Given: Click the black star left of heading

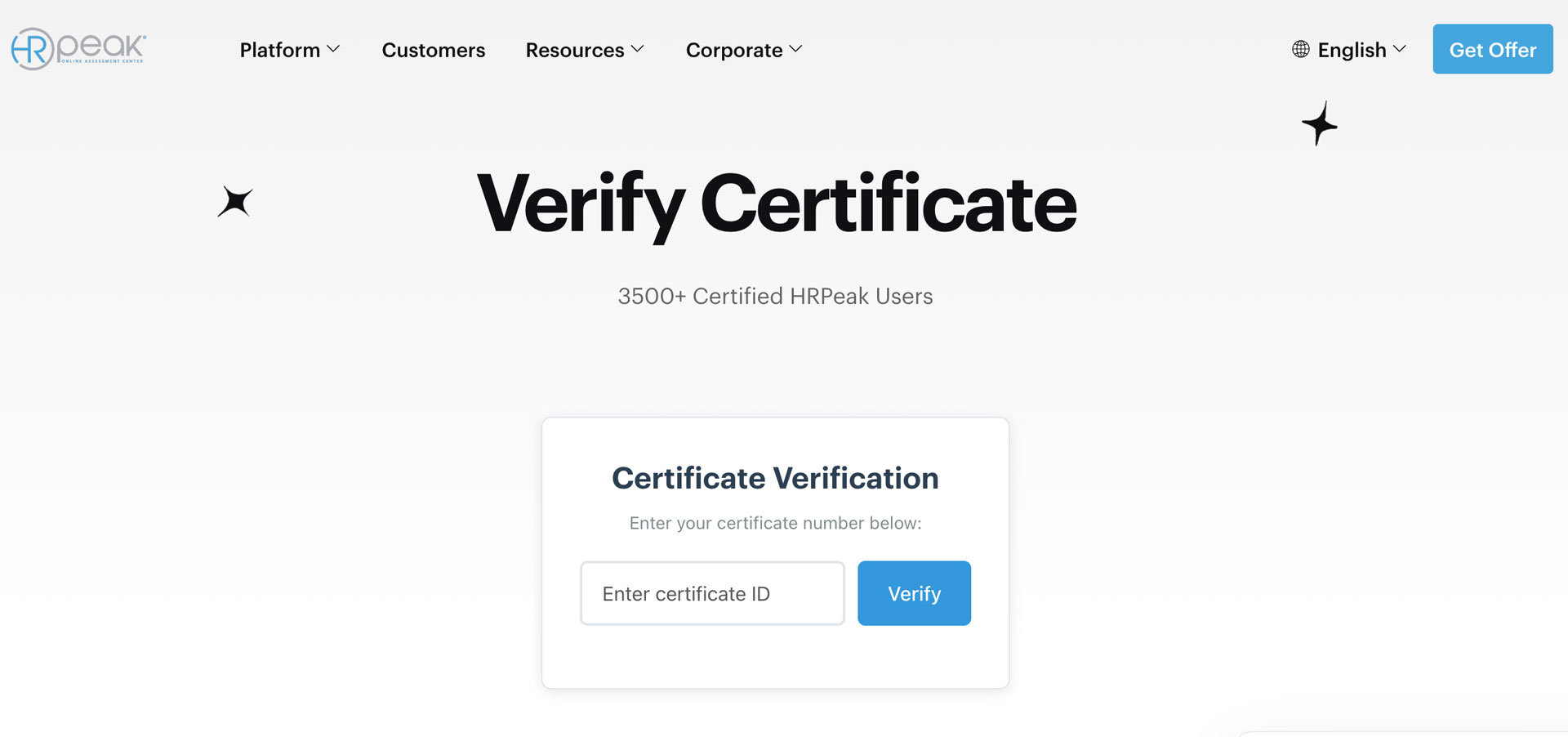Looking at the screenshot, I should click(235, 202).
